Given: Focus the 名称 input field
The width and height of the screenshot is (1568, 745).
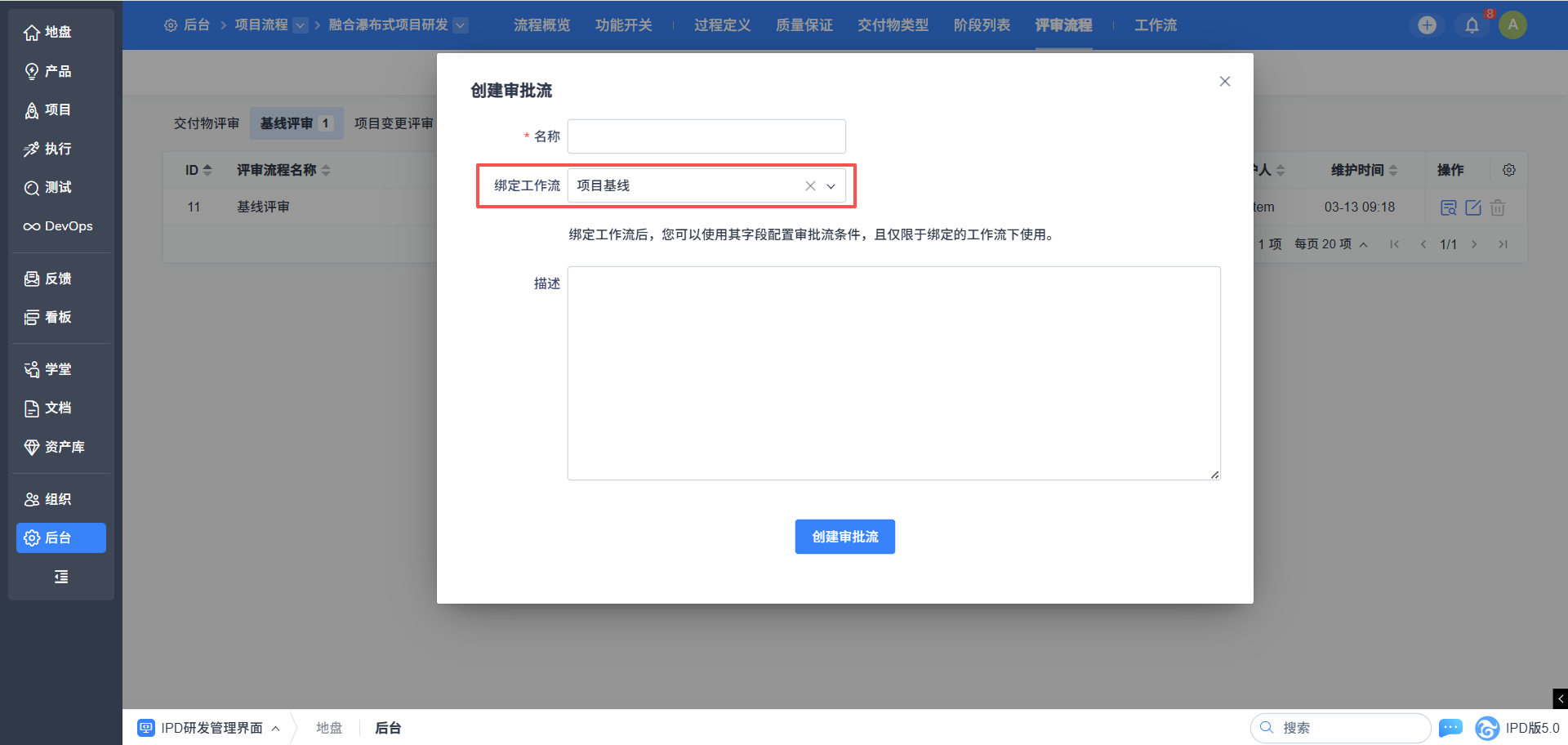Looking at the screenshot, I should (x=706, y=136).
